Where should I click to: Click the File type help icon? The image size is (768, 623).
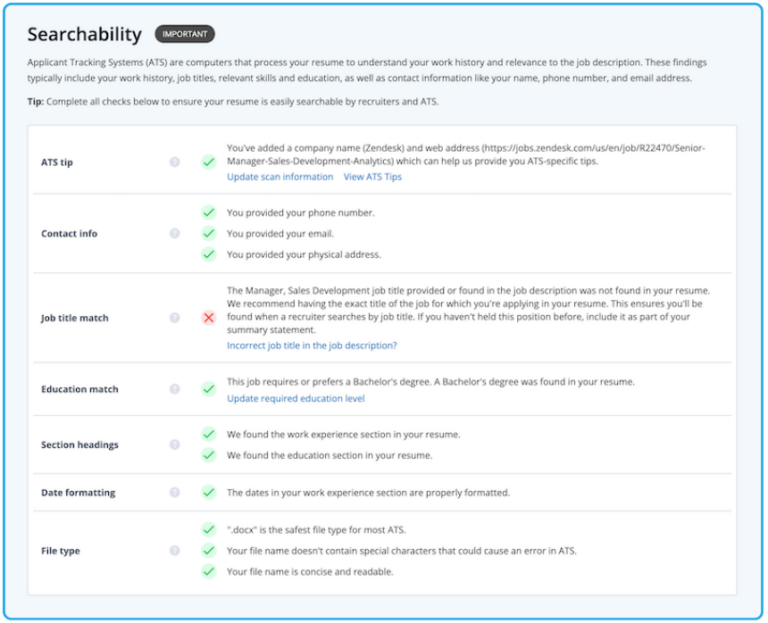pyautogui.click(x=175, y=550)
